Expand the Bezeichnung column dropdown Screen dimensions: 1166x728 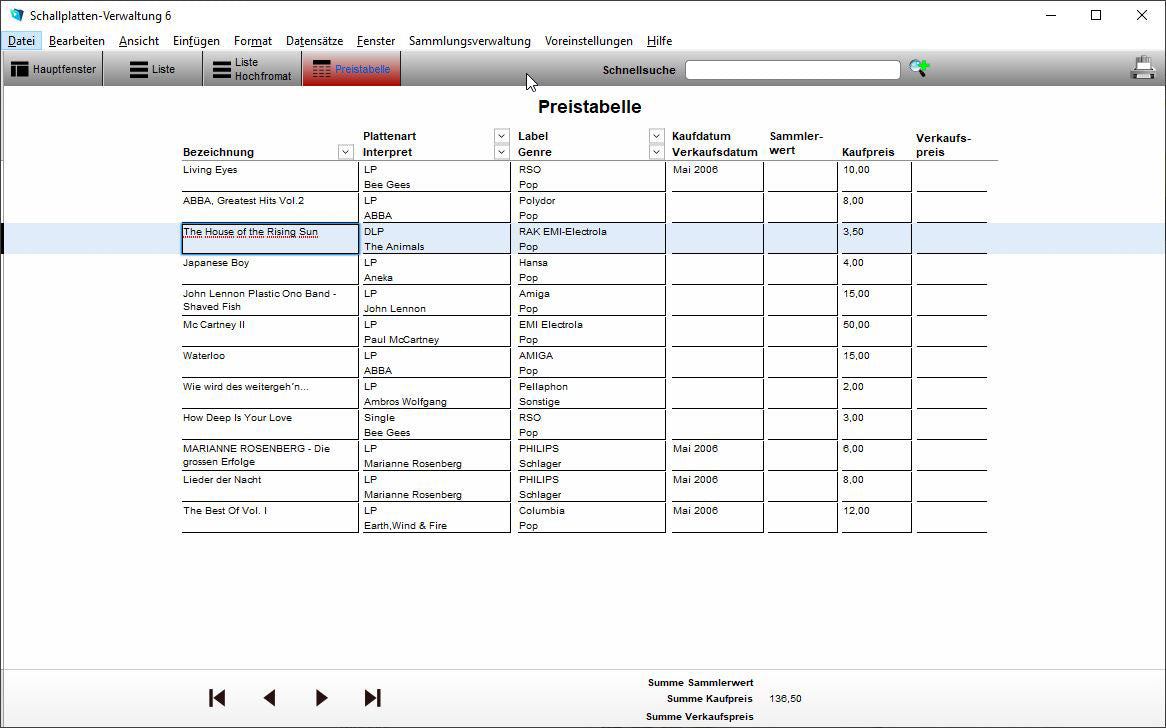tap(346, 152)
